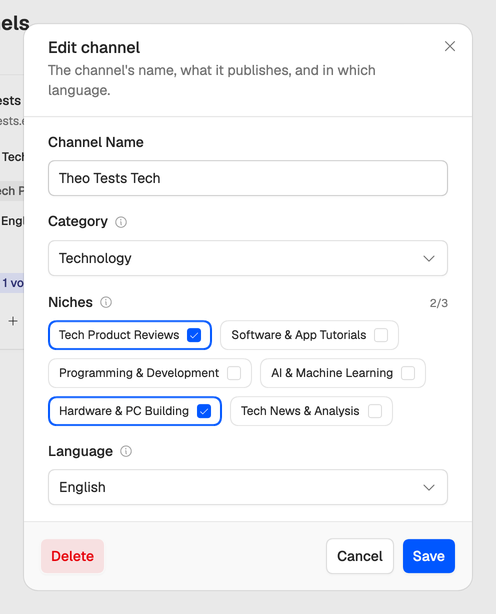Click the Category info icon

click(x=121, y=222)
